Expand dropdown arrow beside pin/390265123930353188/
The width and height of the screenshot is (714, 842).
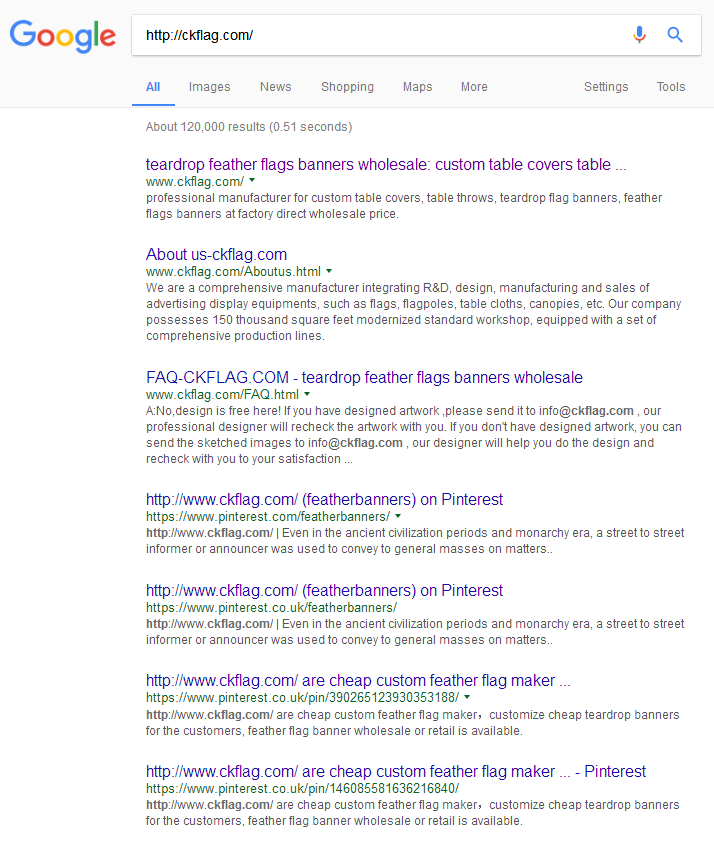(x=467, y=697)
